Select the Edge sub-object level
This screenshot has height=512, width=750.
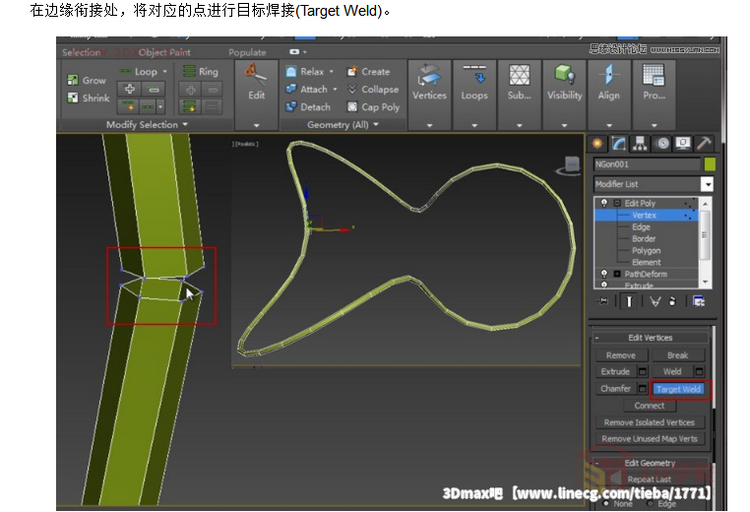coord(641,227)
